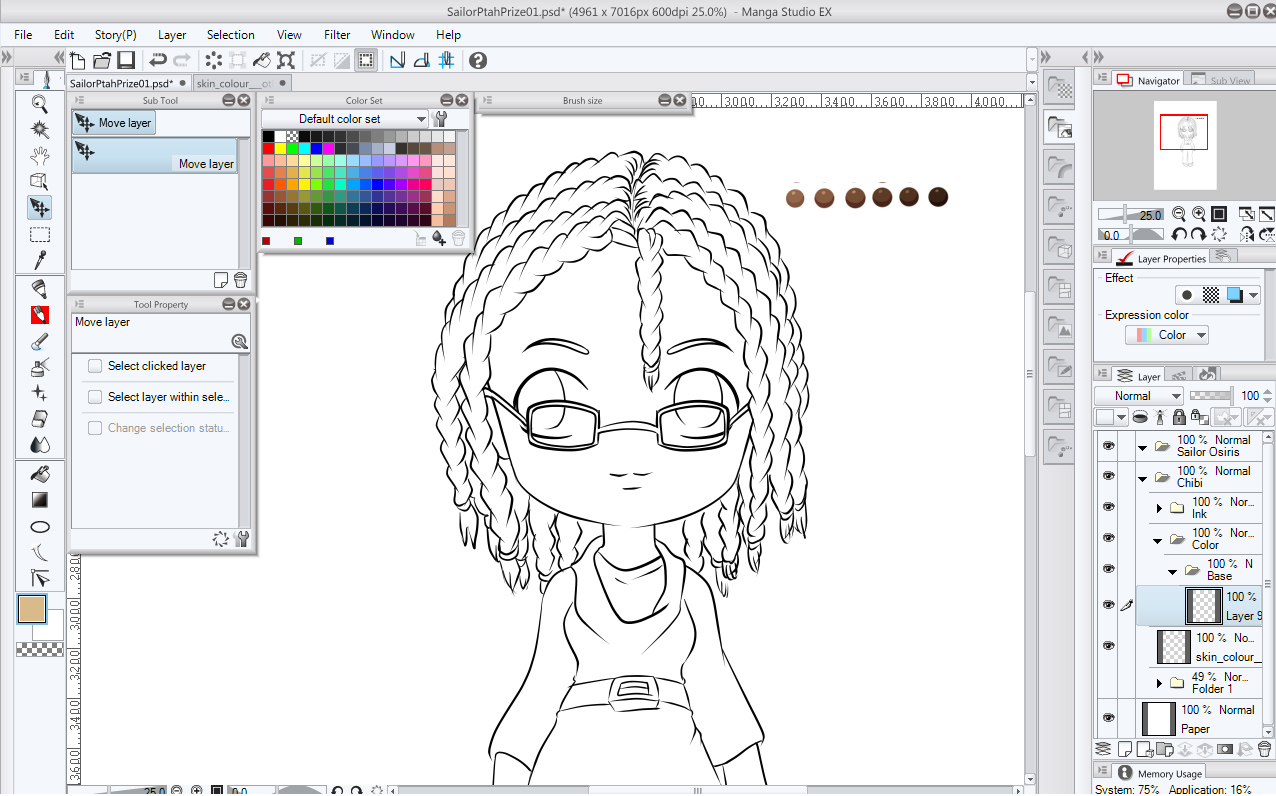Collapse the Color folder
The width and height of the screenshot is (1276, 796).
[1157, 540]
